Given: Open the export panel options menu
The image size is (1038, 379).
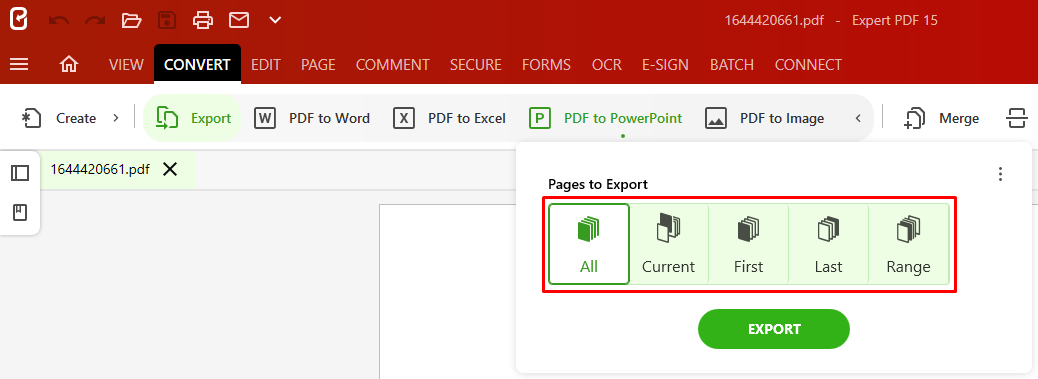Looking at the screenshot, I should pyautogui.click(x=1000, y=174).
